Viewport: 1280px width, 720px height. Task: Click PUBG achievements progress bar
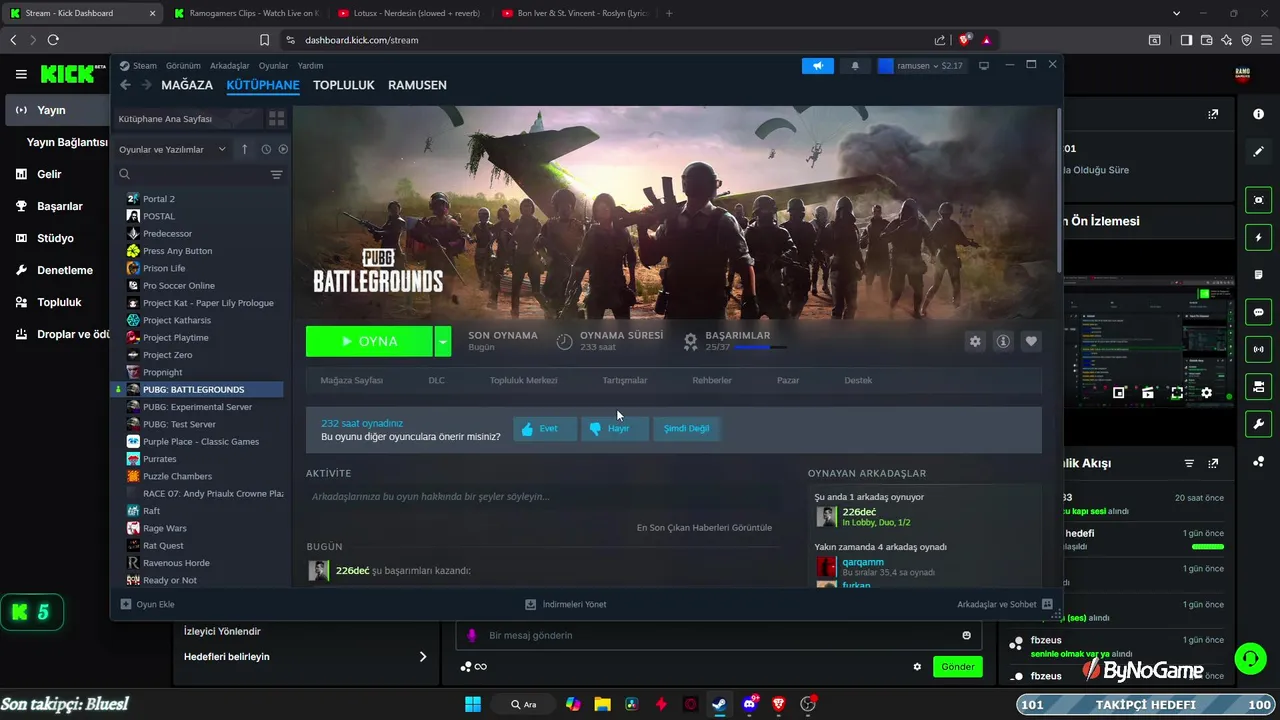pos(759,347)
